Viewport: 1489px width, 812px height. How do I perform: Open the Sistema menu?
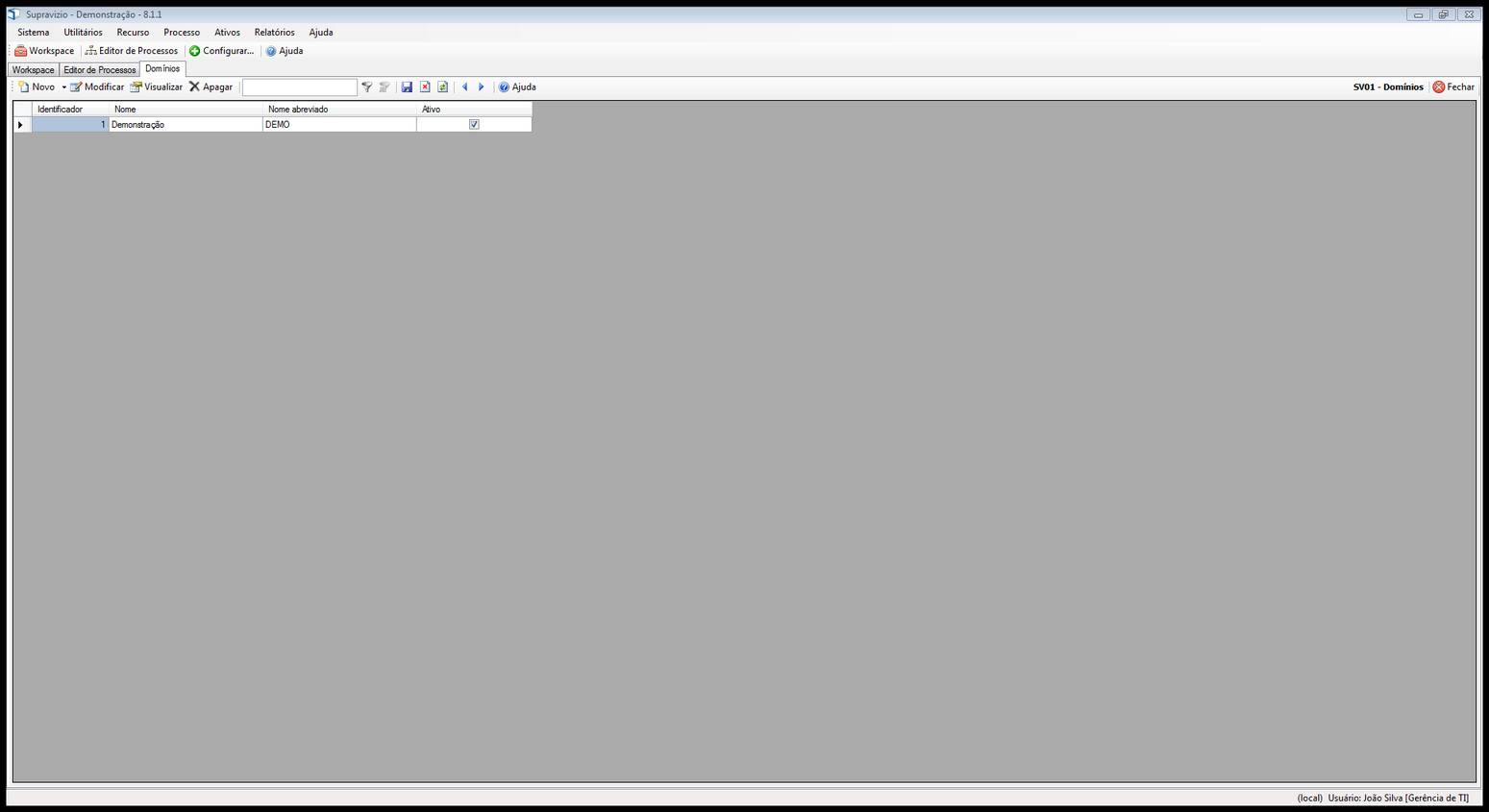(x=34, y=33)
